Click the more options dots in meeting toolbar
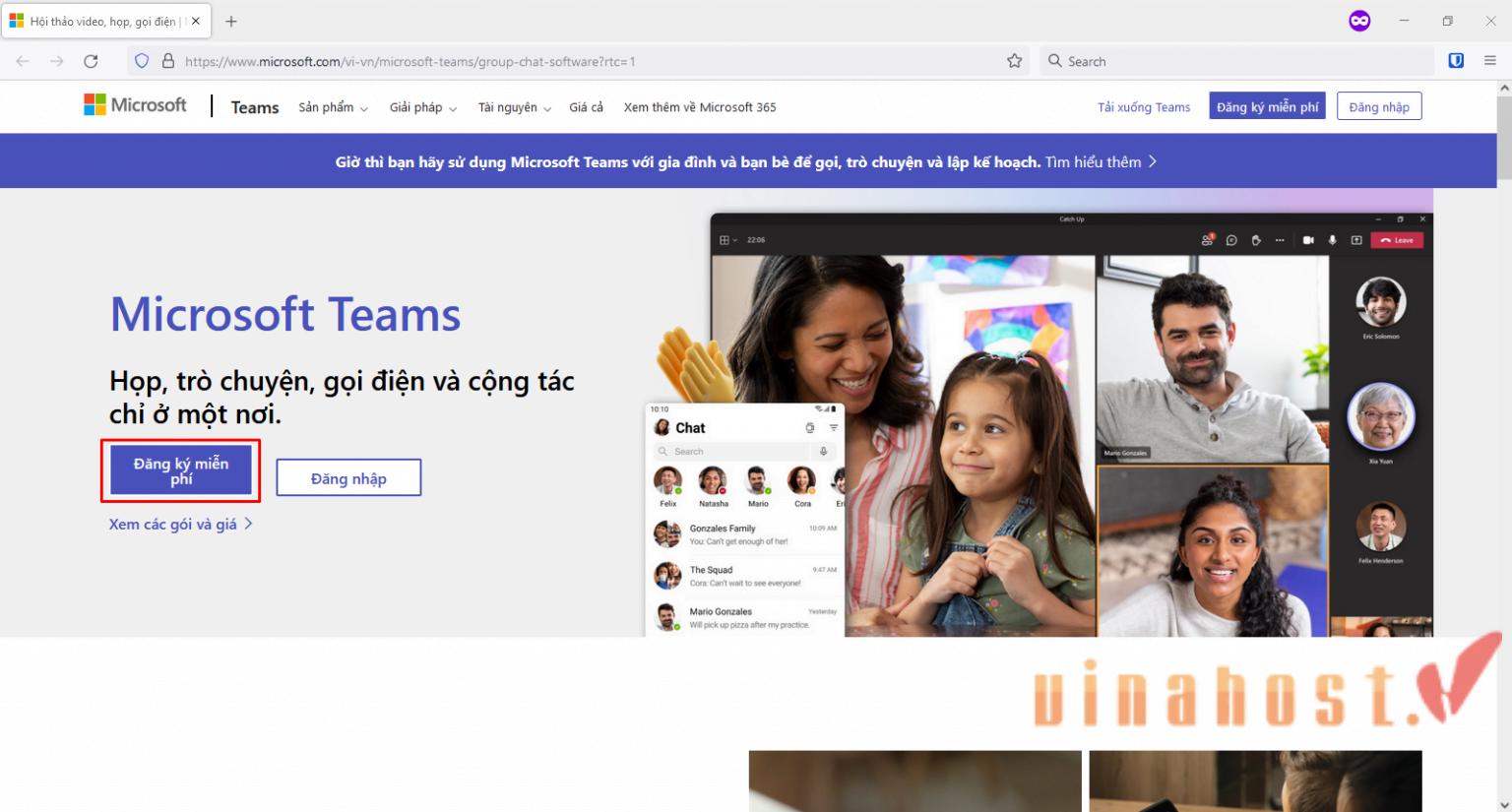 click(x=1280, y=240)
